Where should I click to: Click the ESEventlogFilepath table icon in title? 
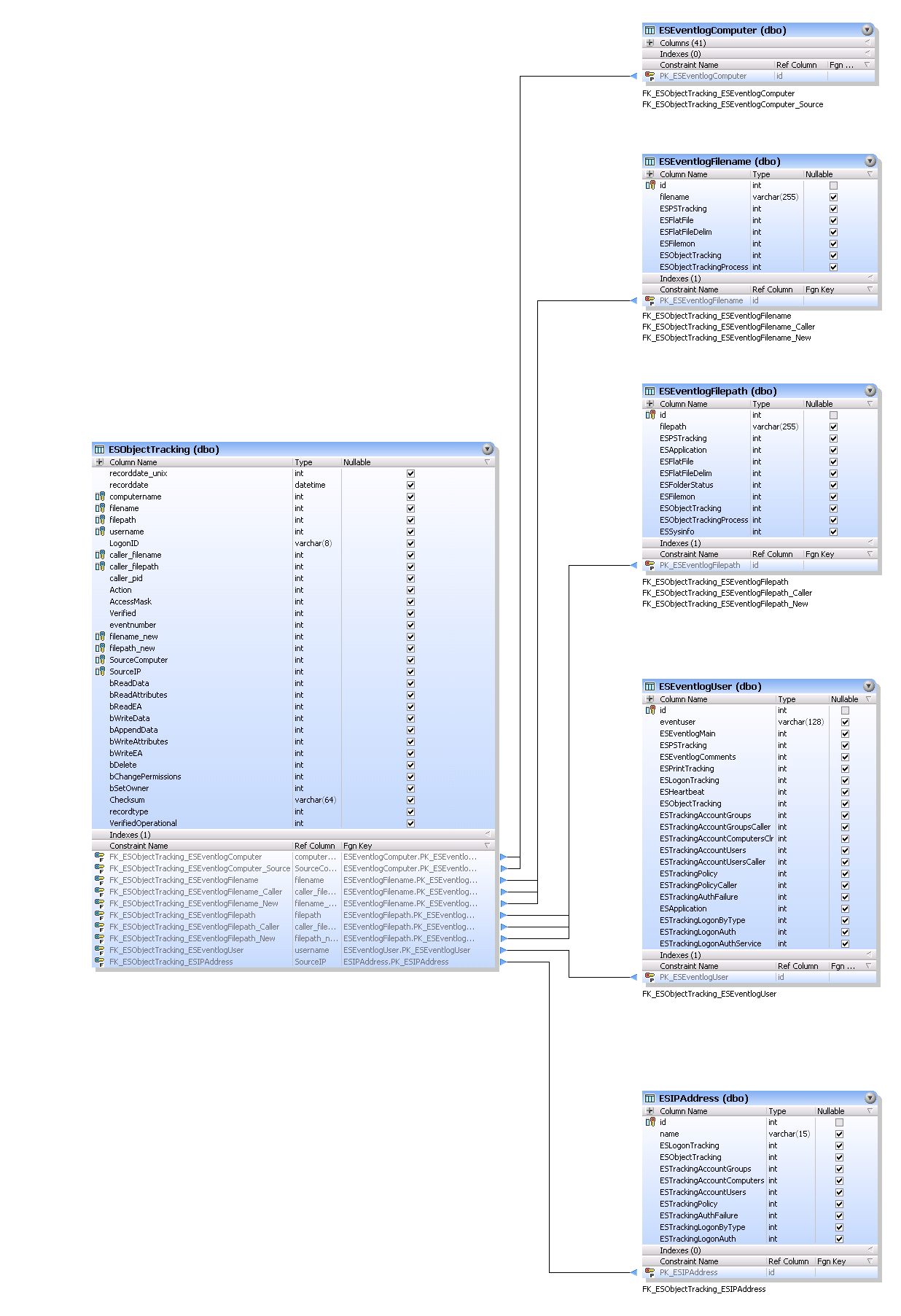[650, 392]
